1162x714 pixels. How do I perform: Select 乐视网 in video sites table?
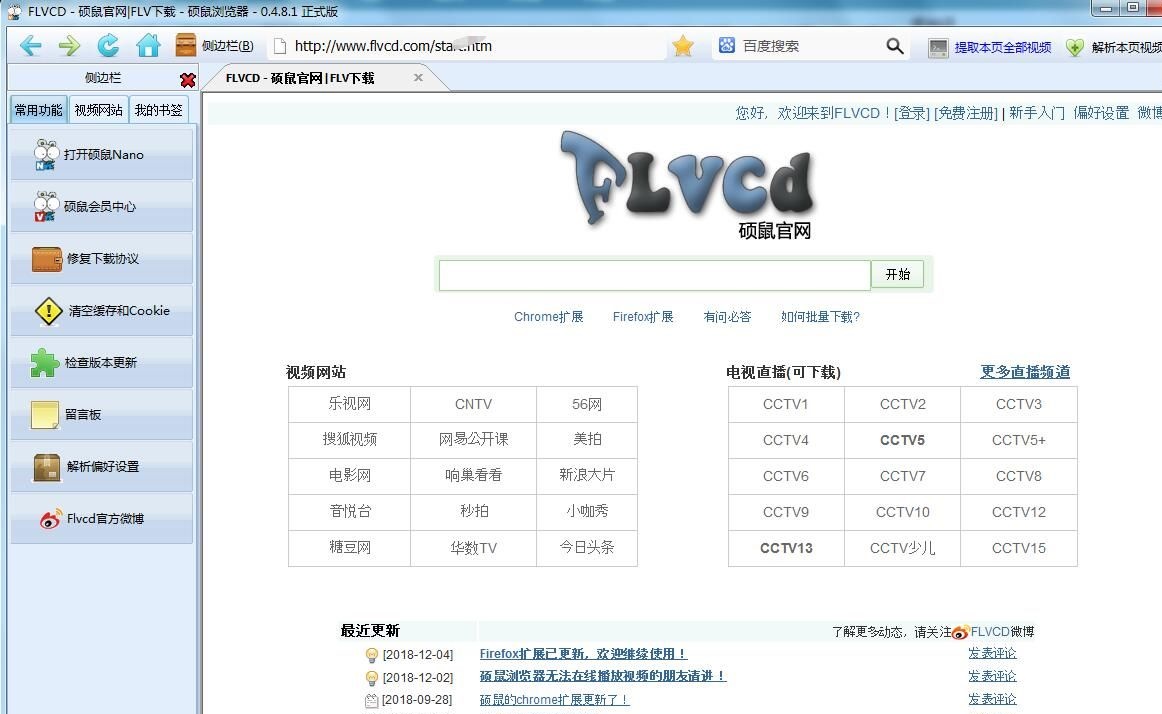[349, 404]
